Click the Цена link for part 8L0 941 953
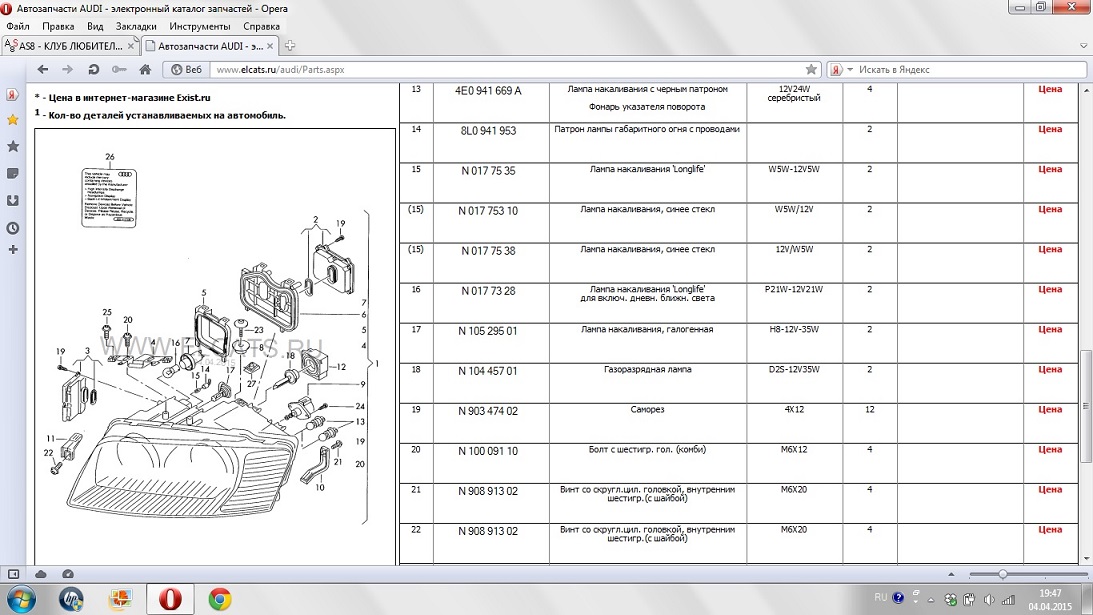 1050,129
